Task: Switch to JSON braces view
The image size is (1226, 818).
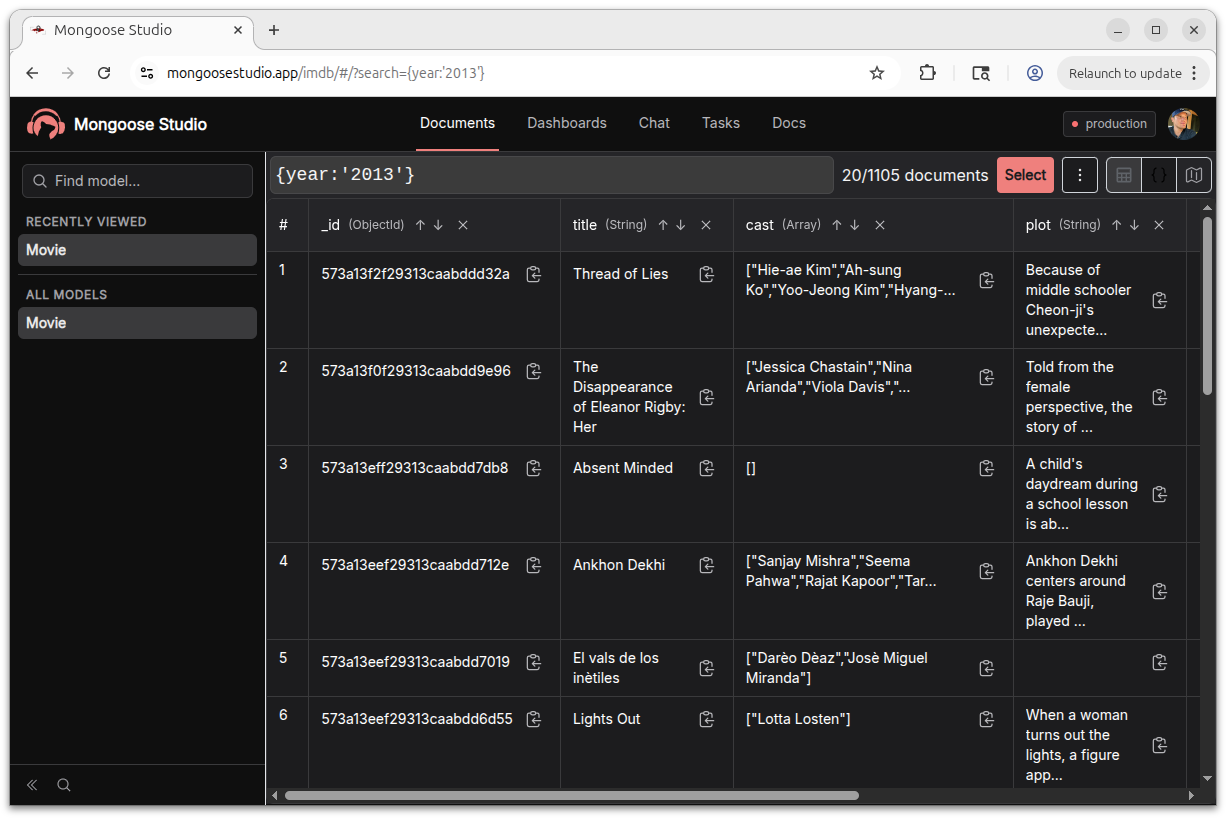Action: click(1159, 175)
